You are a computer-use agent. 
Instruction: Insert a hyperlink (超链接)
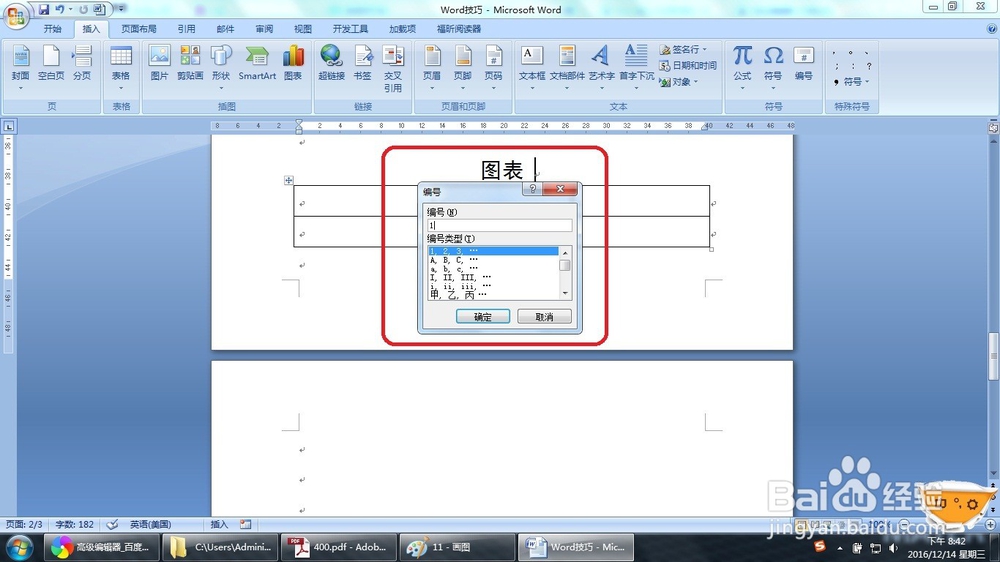[331, 64]
